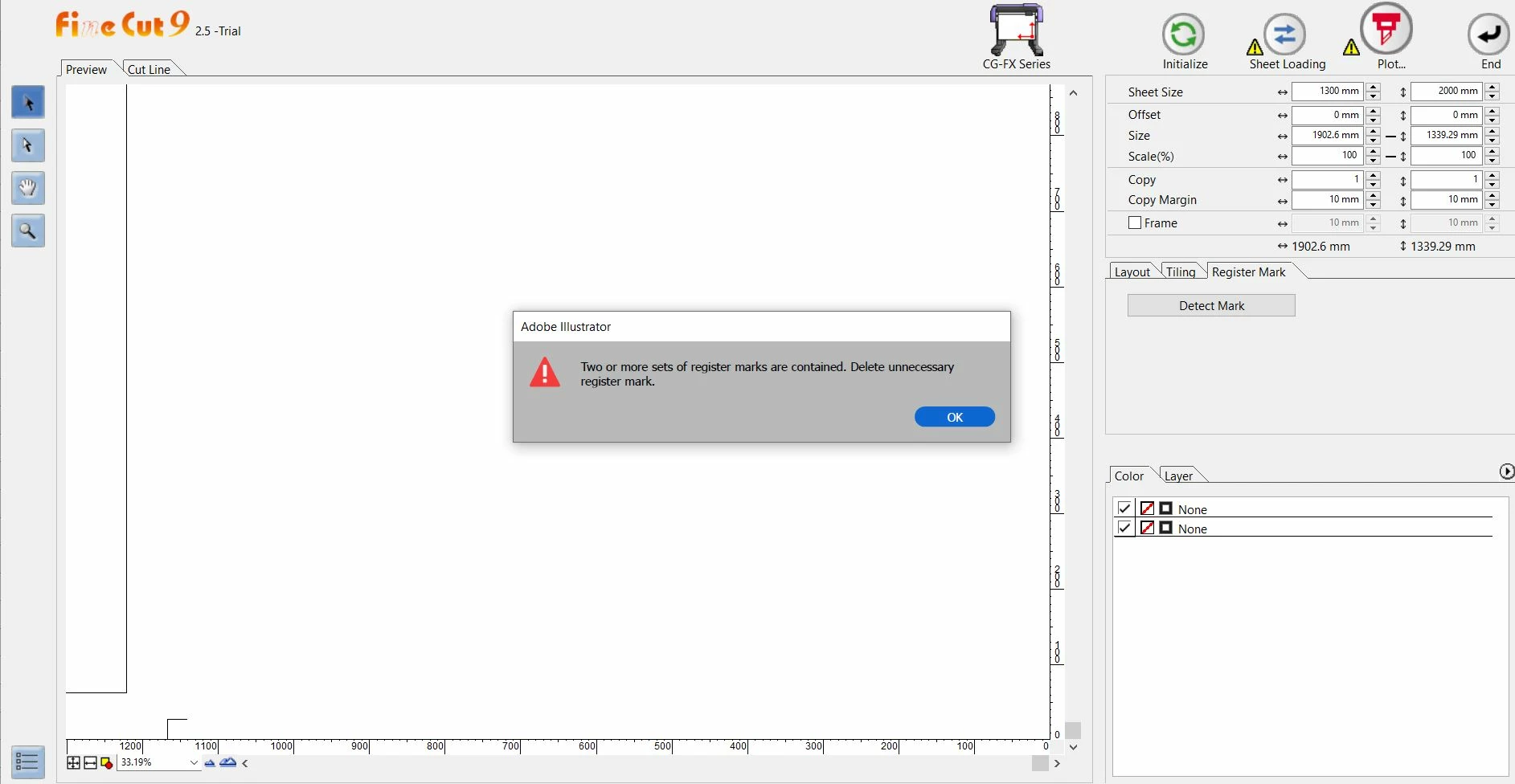The height and width of the screenshot is (784, 1515).
Task: Click the End return-arrow icon
Action: click(1488, 35)
